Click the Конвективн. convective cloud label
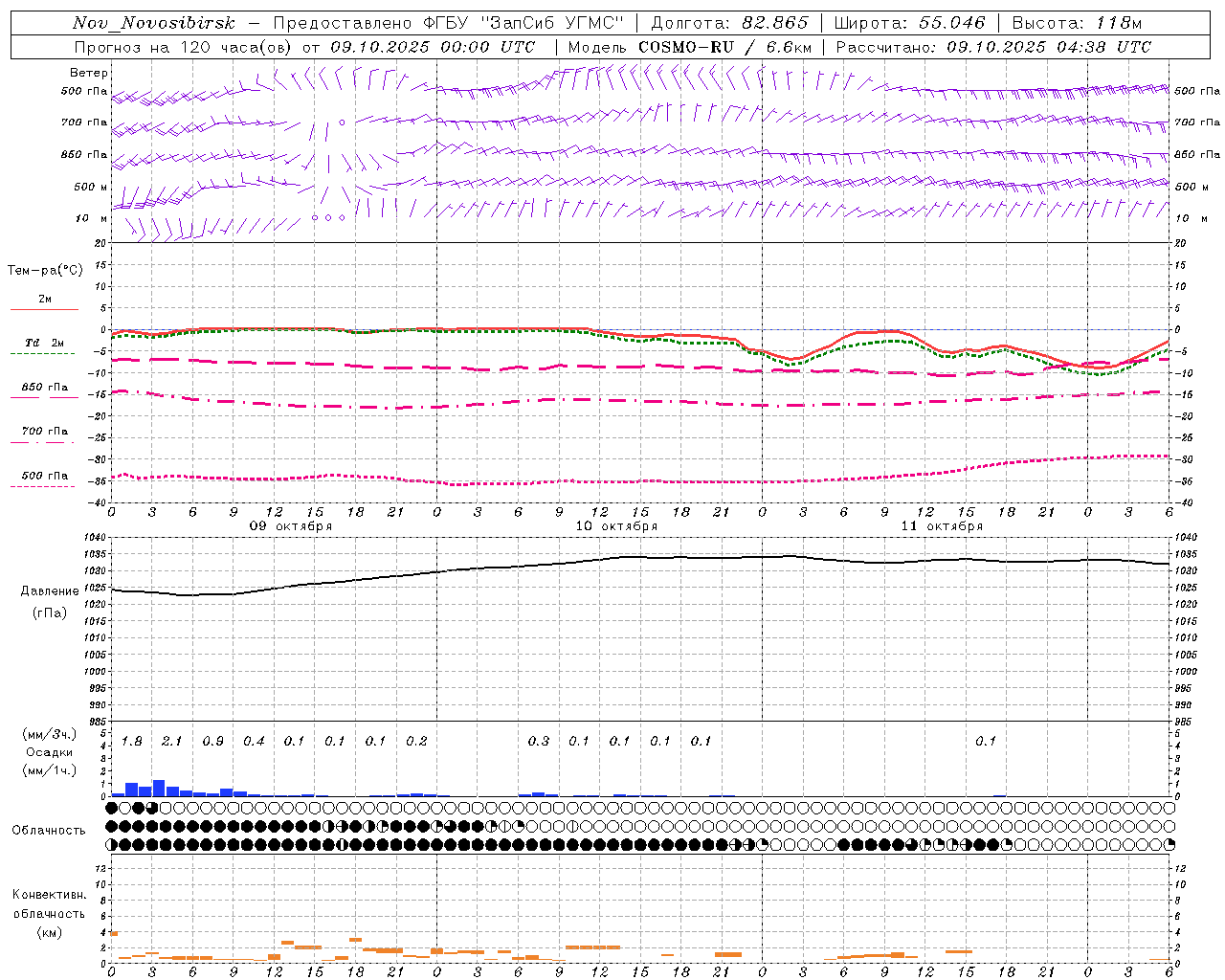The height and width of the screenshot is (980, 1225). point(49,895)
